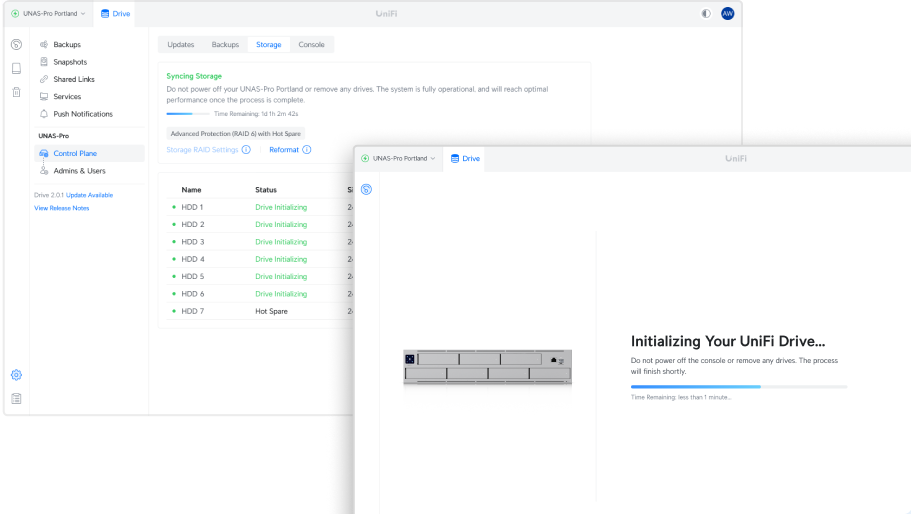Select the Drive tab in back window
The image size is (911, 514).
115,13
